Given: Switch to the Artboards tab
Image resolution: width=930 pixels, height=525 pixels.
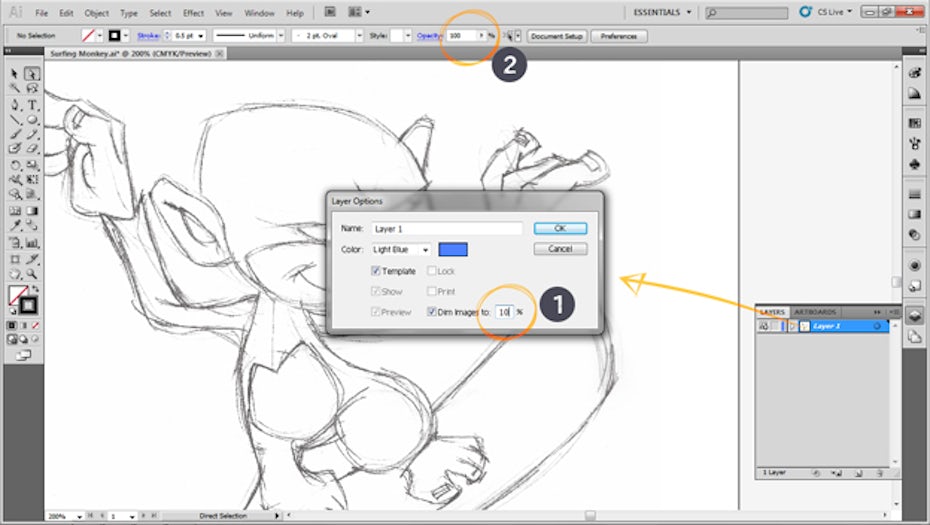Looking at the screenshot, I should [x=814, y=312].
